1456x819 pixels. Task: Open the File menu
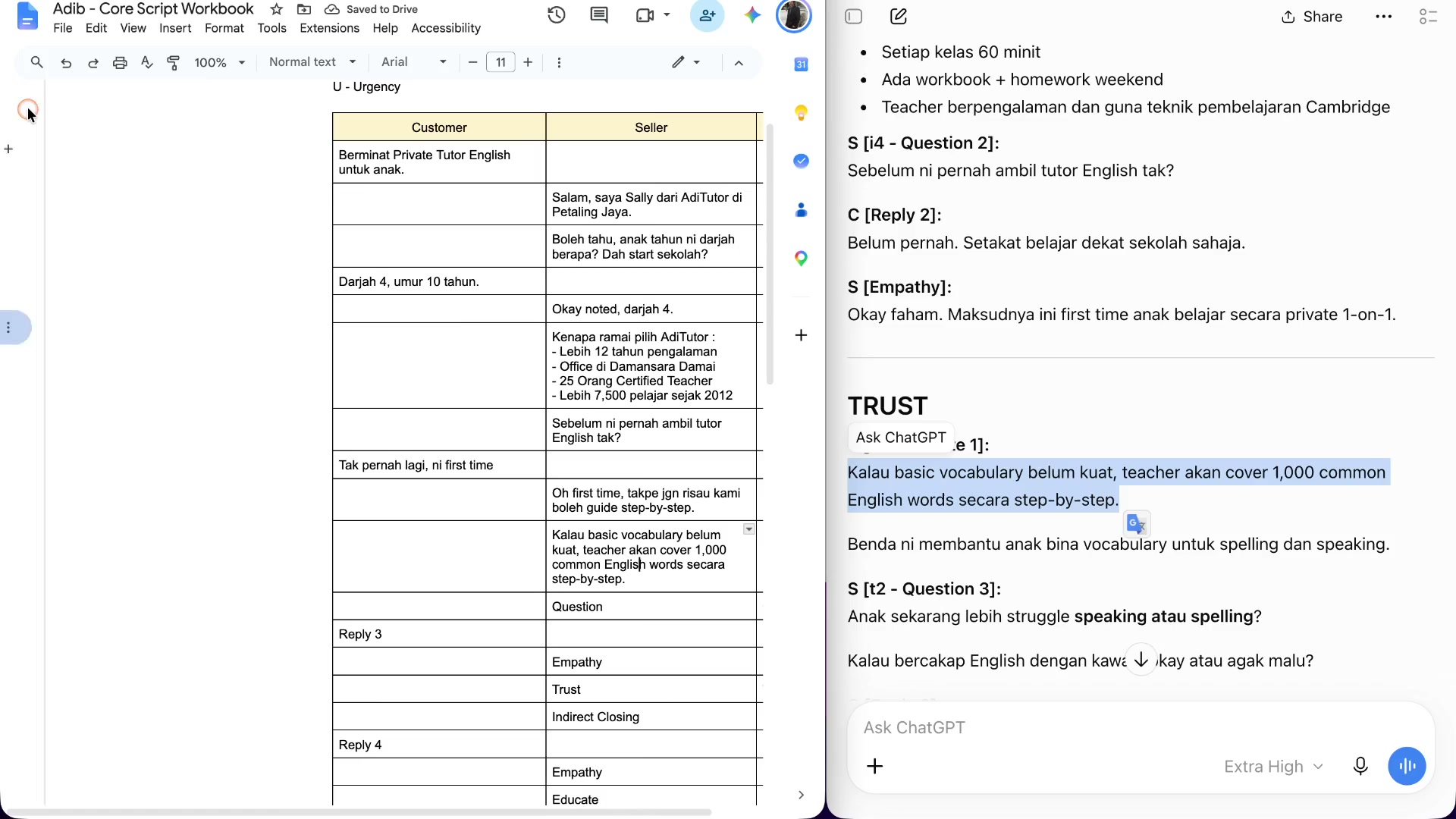click(63, 28)
